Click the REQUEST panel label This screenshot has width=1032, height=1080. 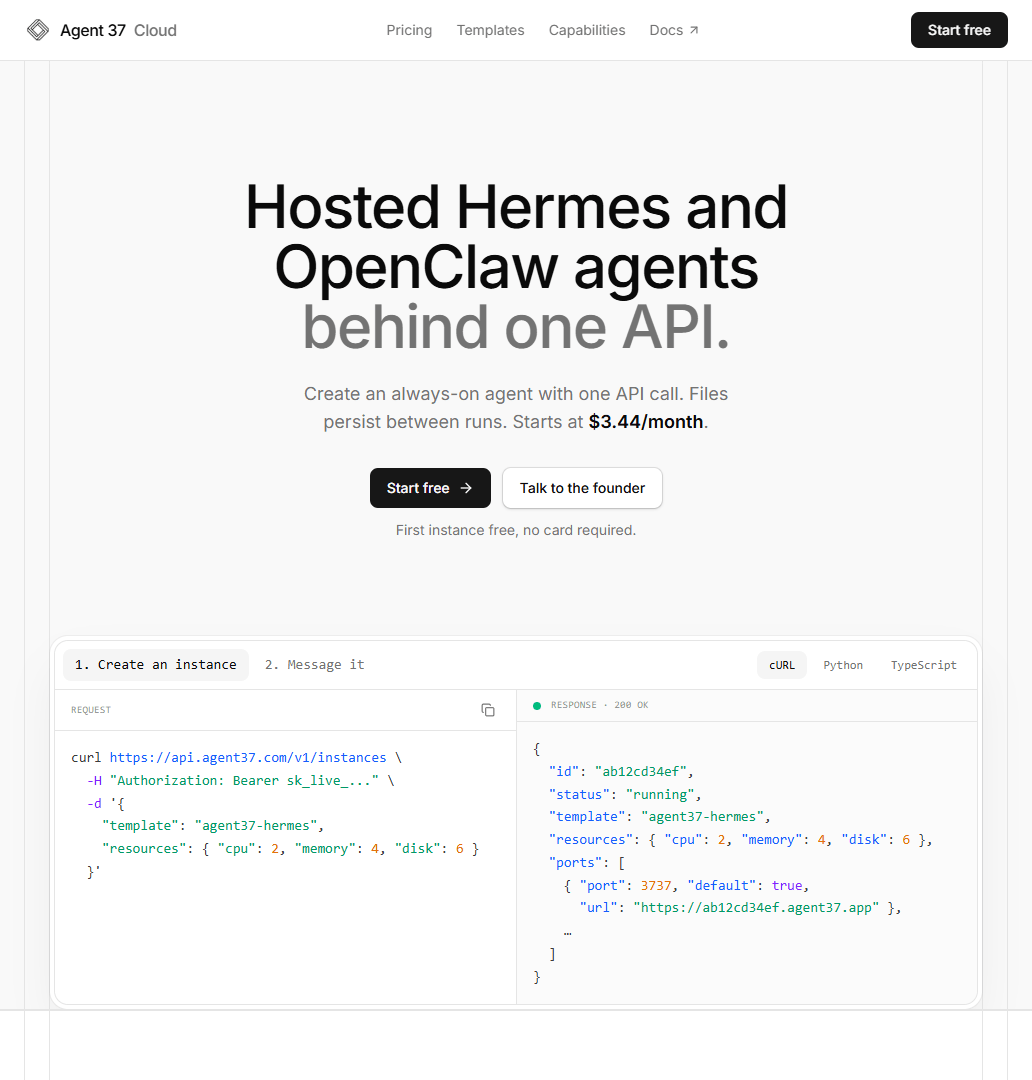coord(91,710)
